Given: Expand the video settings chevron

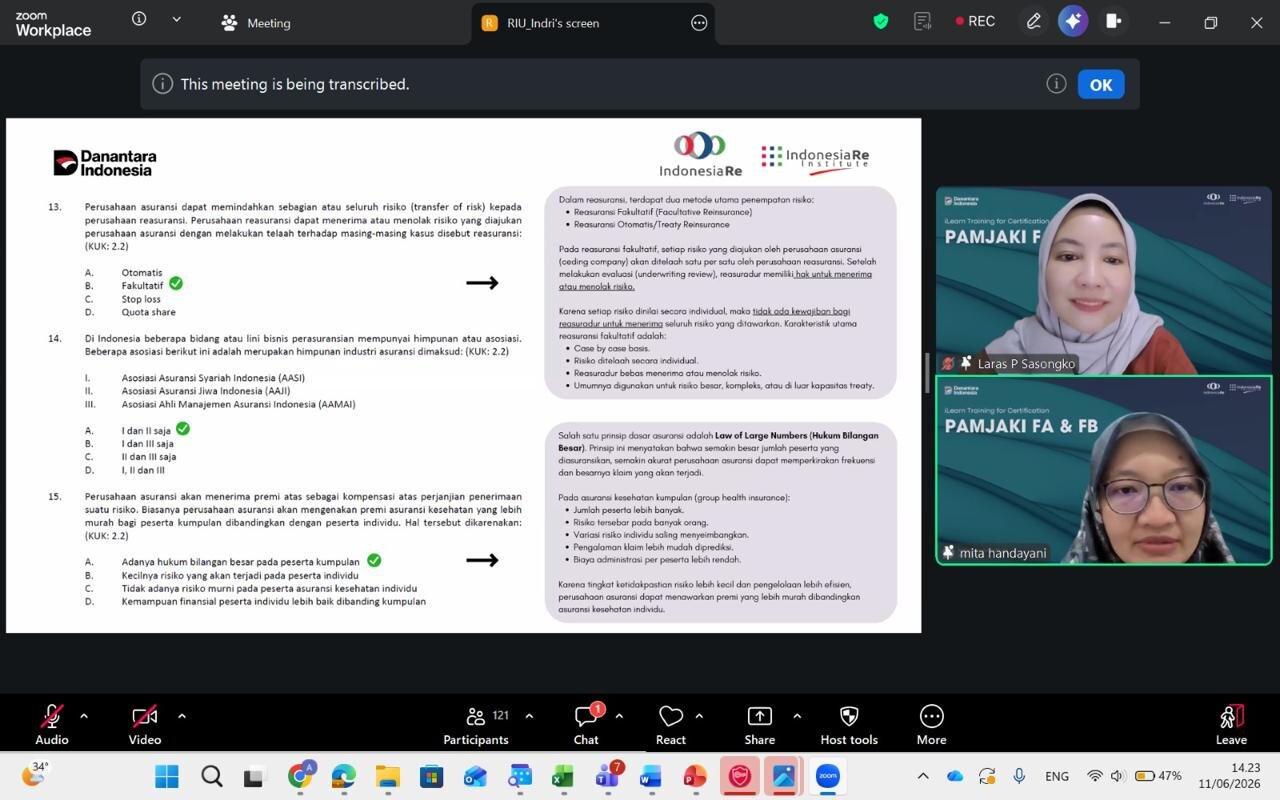Looking at the screenshot, I should click(181, 716).
